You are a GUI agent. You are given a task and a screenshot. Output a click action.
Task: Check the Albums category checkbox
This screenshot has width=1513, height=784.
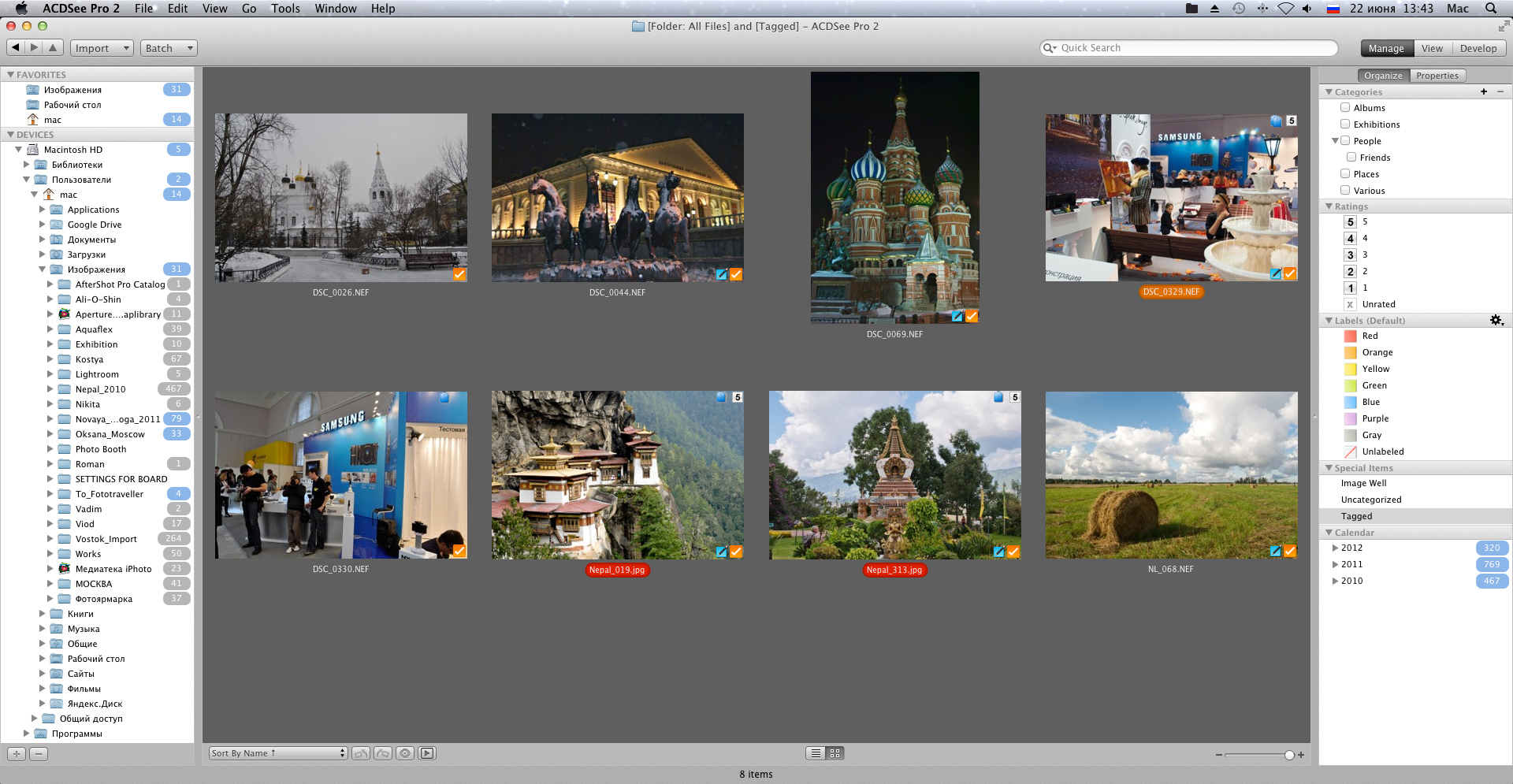point(1346,108)
